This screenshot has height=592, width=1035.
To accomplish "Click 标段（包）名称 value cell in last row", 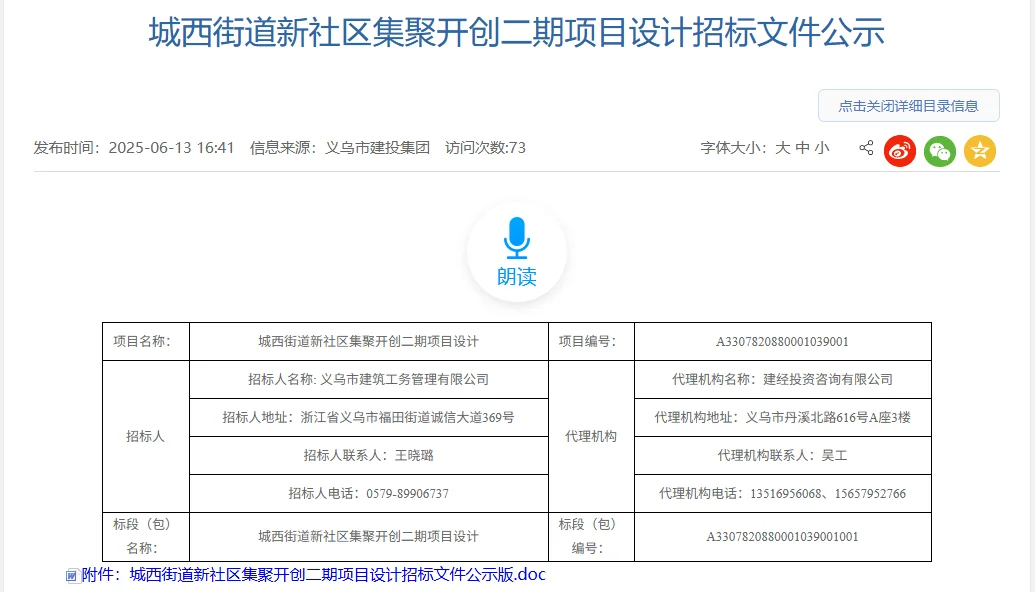I will [368, 537].
